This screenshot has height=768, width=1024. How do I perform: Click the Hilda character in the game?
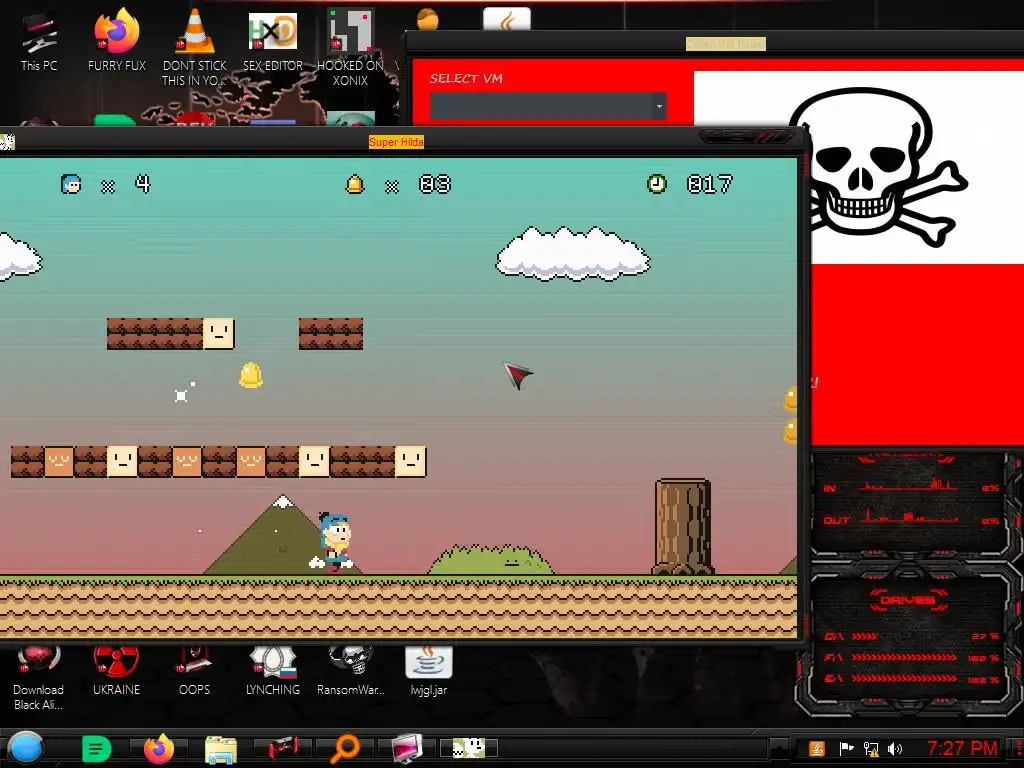pyautogui.click(x=335, y=542)
